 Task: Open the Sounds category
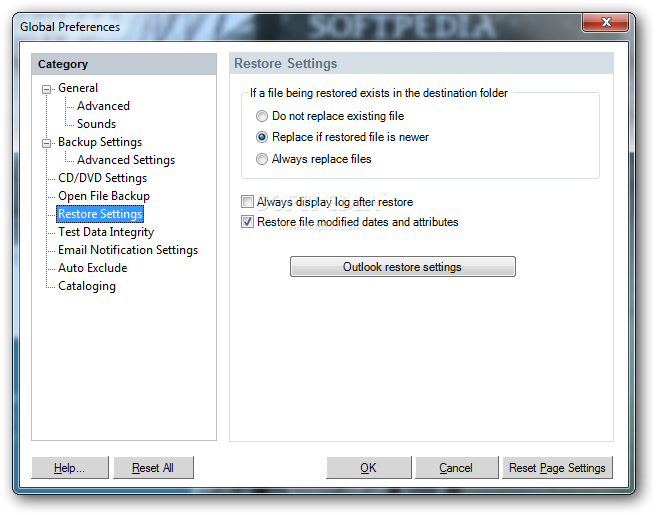[96, 124]
